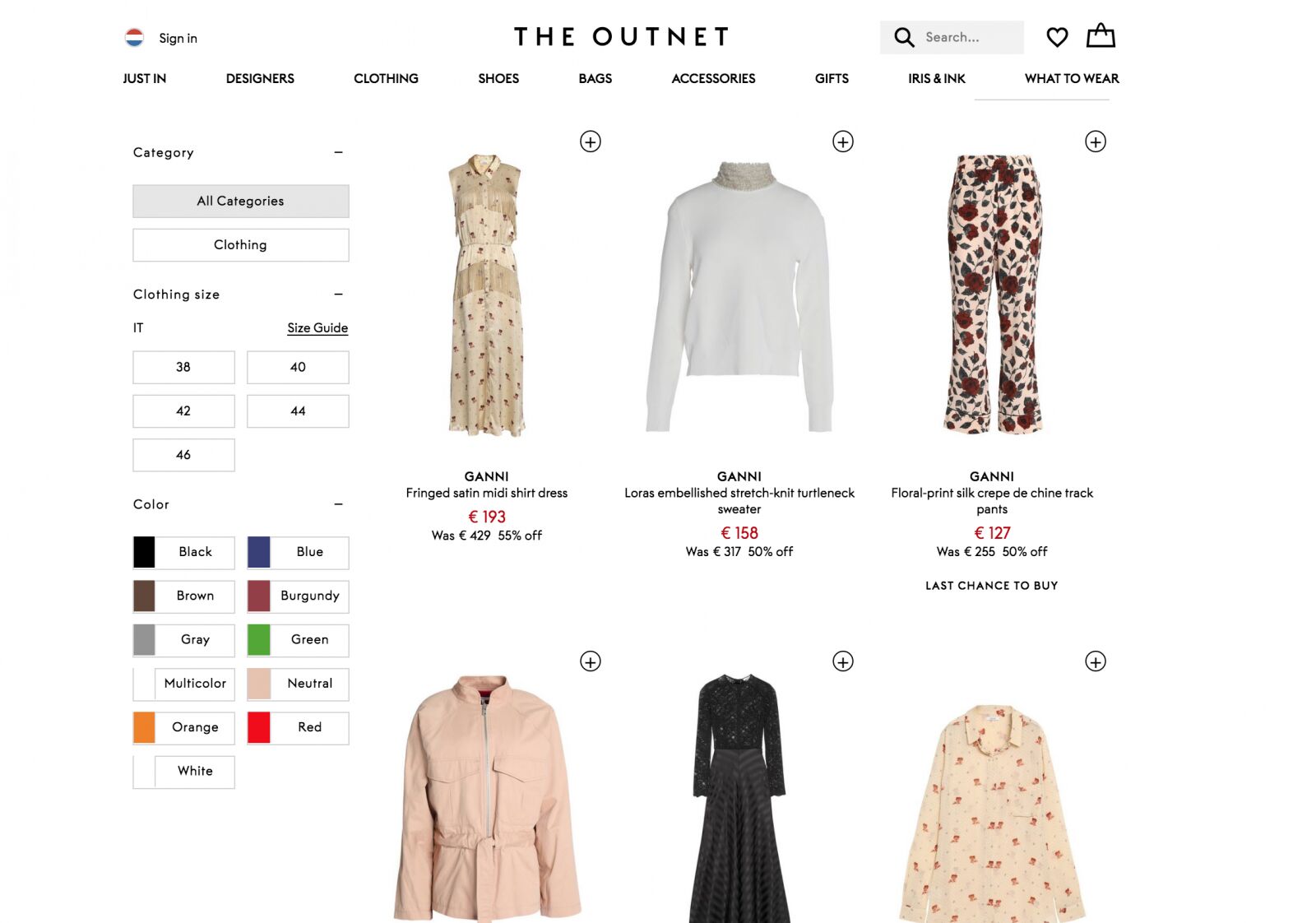Open the shopping bag icon
1316x923 pixels.
[x=1101, y=35]
